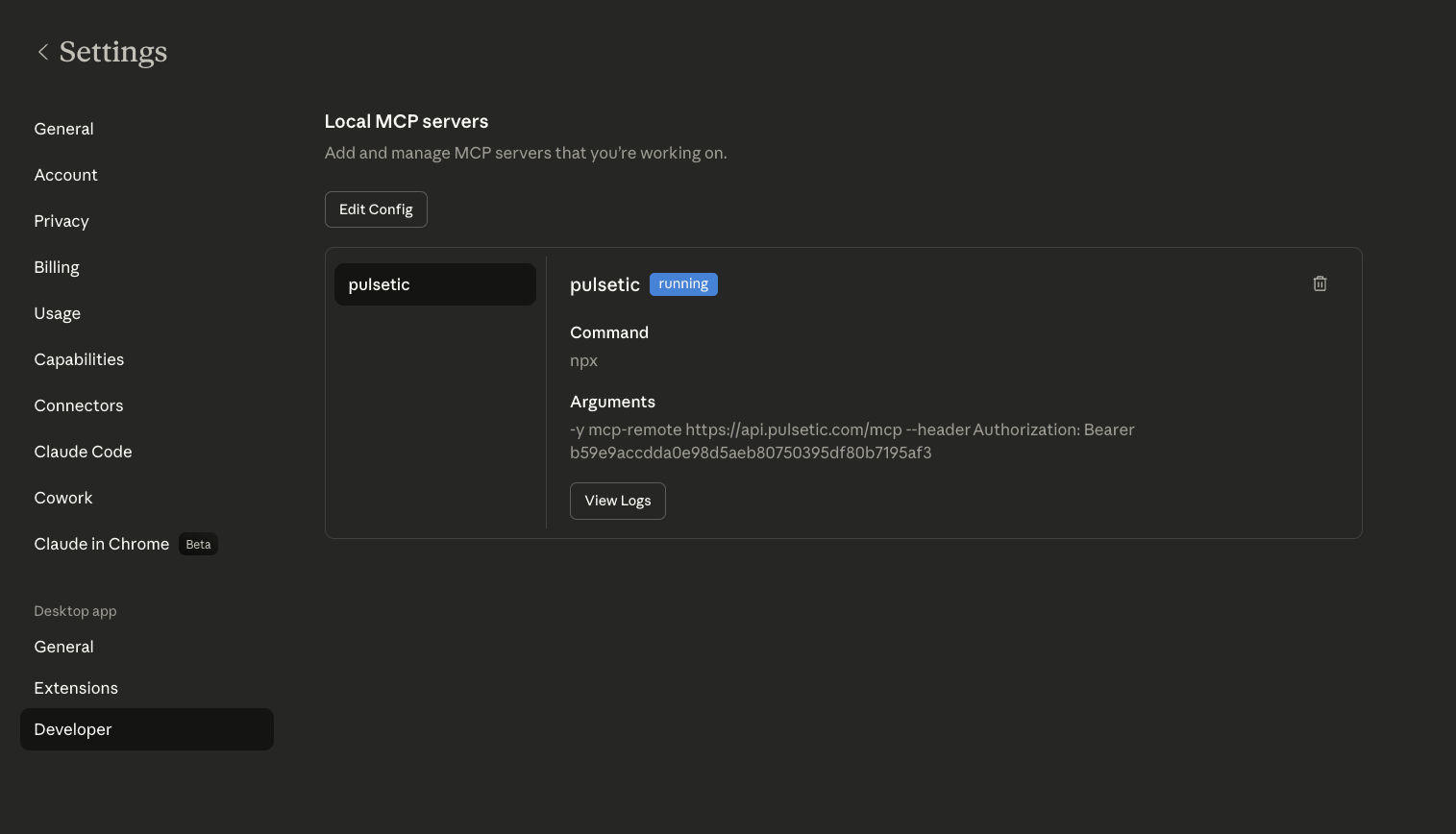Select the Developer section
This screenshot has height=834, width=1456.
pos(147,729)
